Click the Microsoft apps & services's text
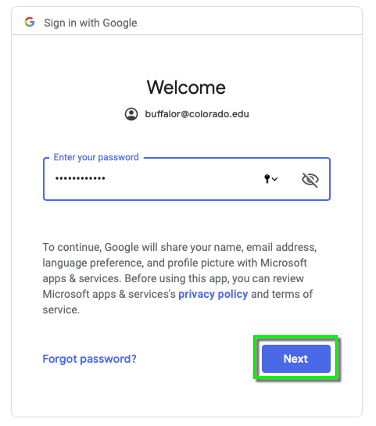 point(109,294)
